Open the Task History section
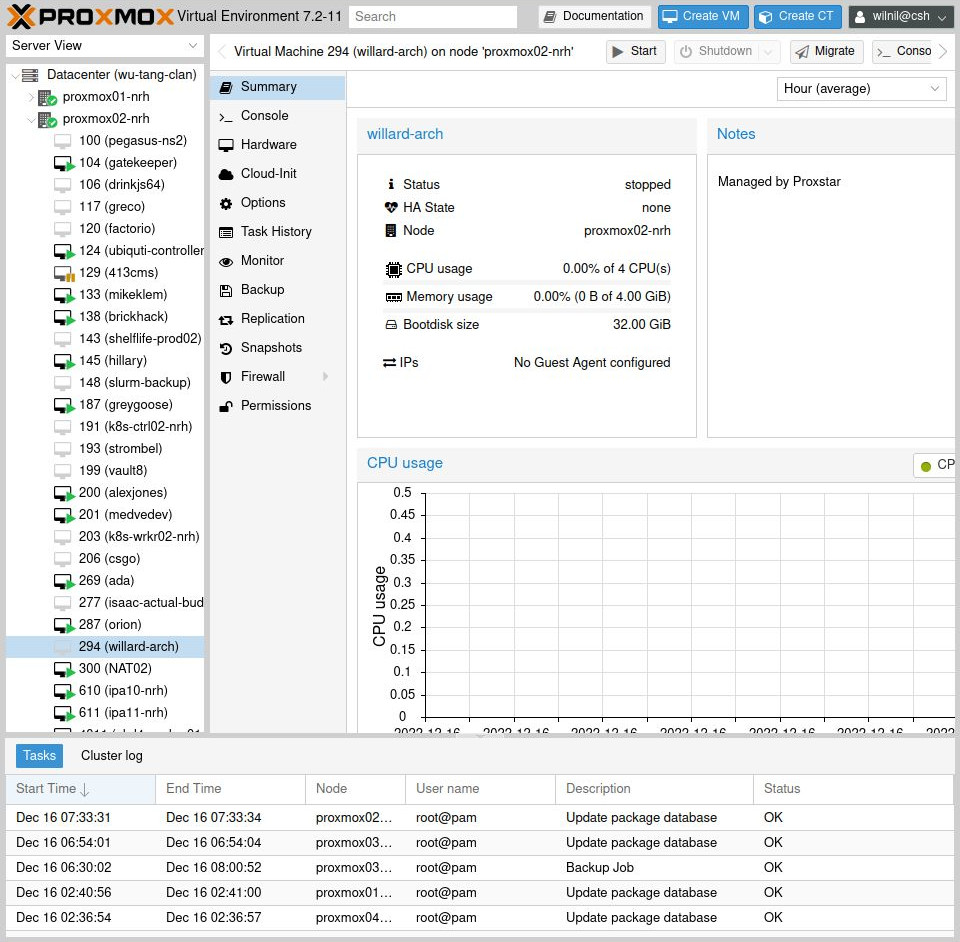Viewport: 960px width, 942px height. click(277, 232)
